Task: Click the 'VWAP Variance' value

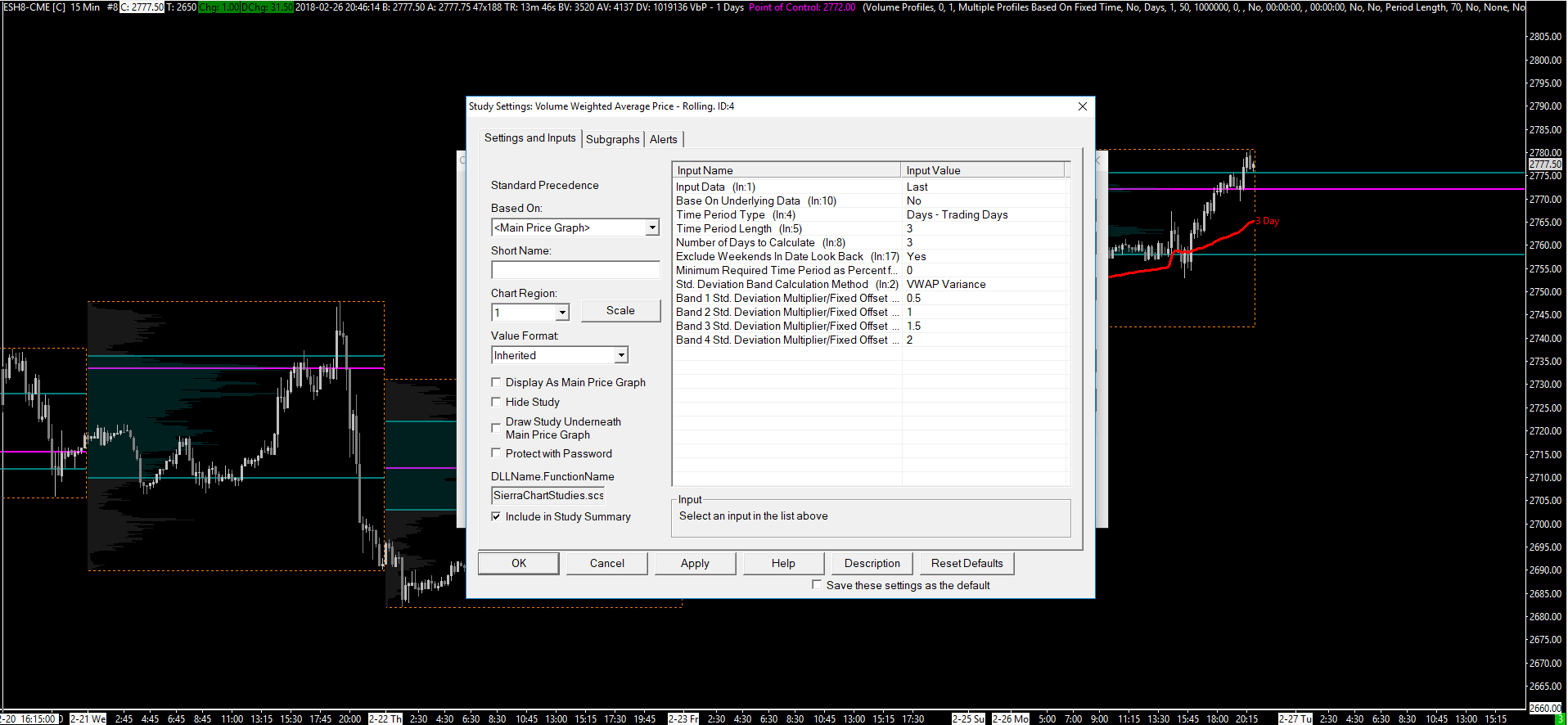Action: click(x=946, y=284)
